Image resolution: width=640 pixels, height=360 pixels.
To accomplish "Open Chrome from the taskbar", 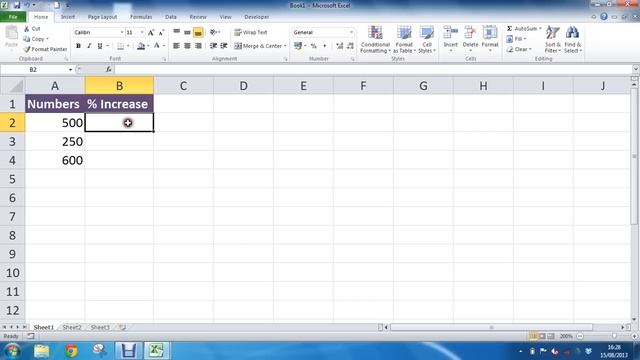I will (x=71, y=351).
